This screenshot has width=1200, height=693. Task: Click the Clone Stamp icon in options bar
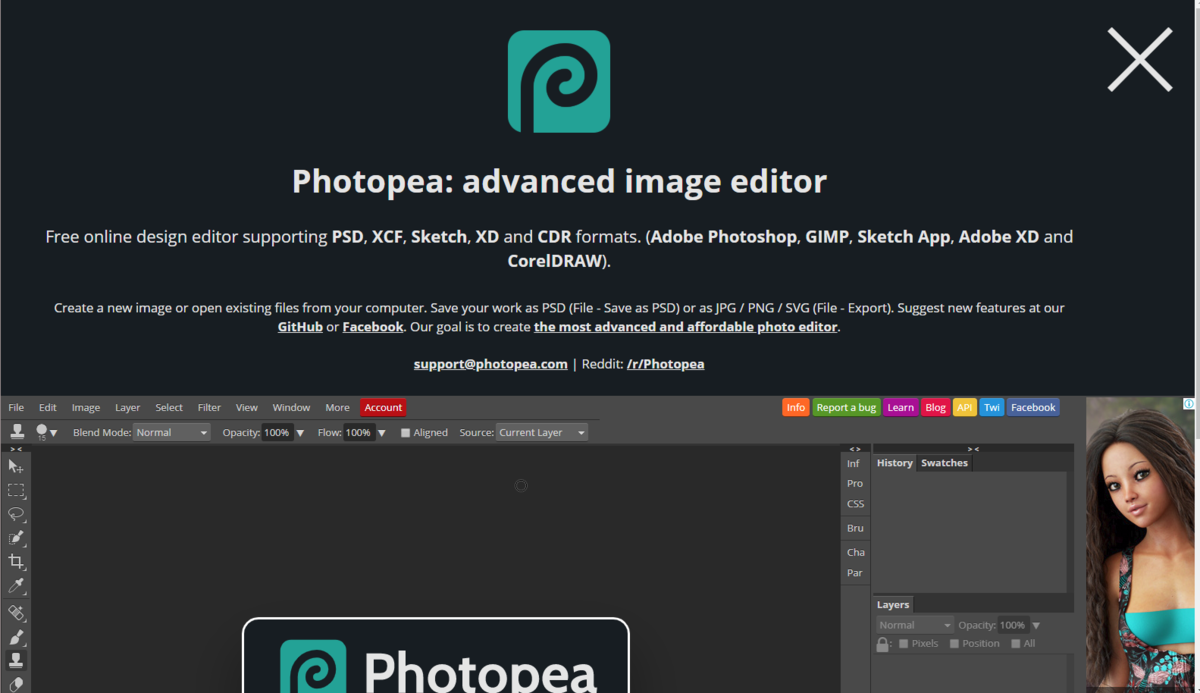pyautogui.click(x=17, y=432)
